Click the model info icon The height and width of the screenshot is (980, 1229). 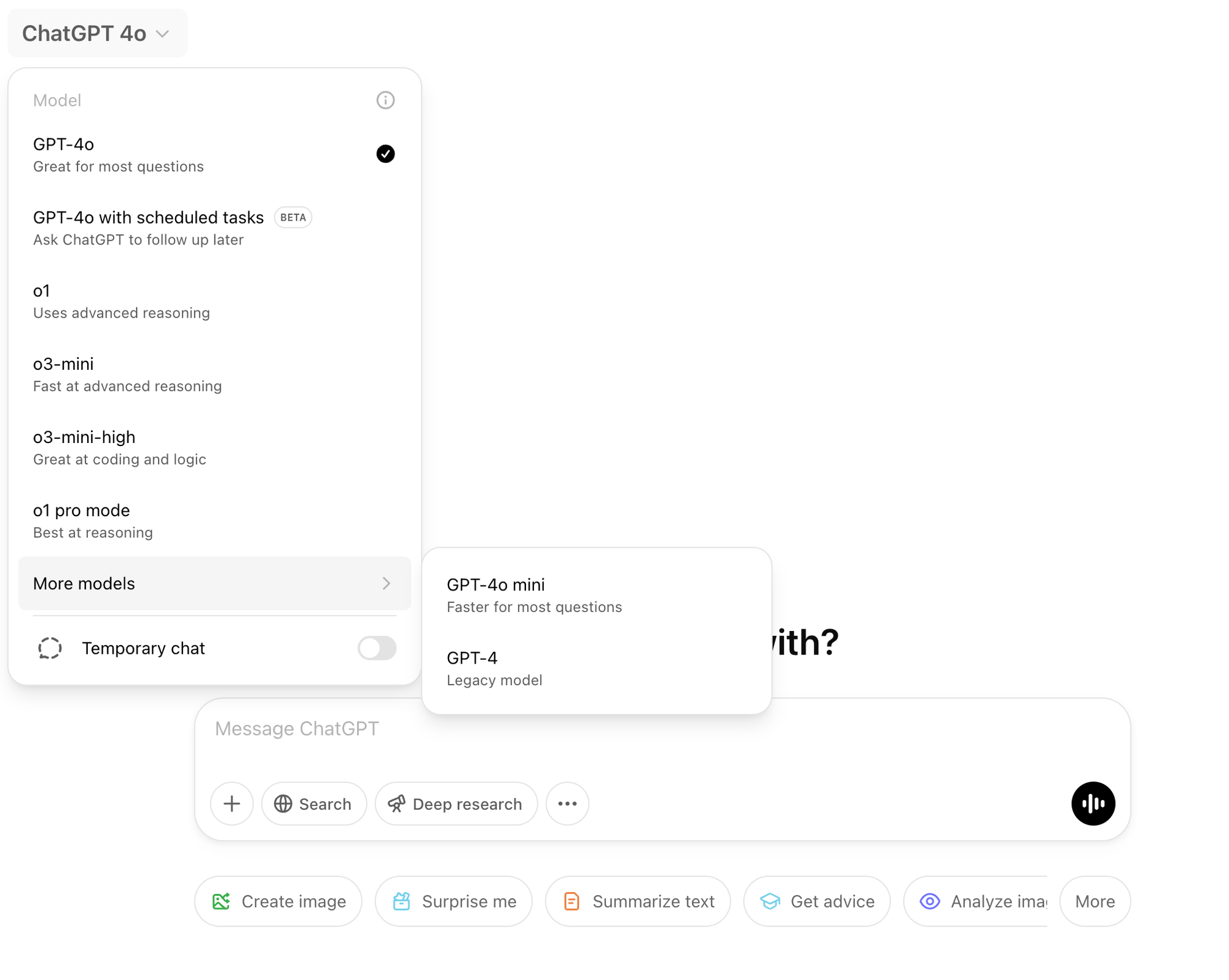pyautogui.click(x=385, y=100)
